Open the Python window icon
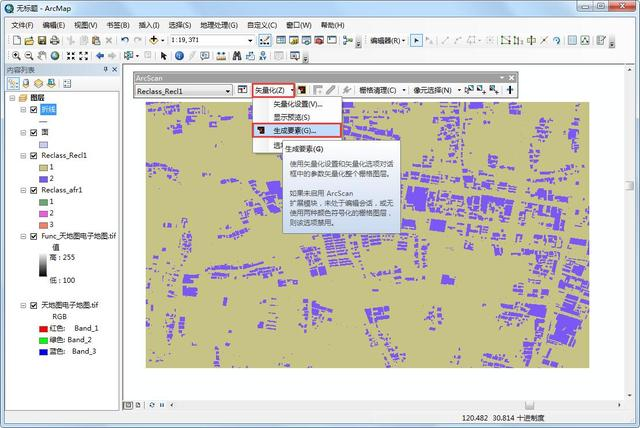This screenshot has height=428, width=640. (332, 40)
